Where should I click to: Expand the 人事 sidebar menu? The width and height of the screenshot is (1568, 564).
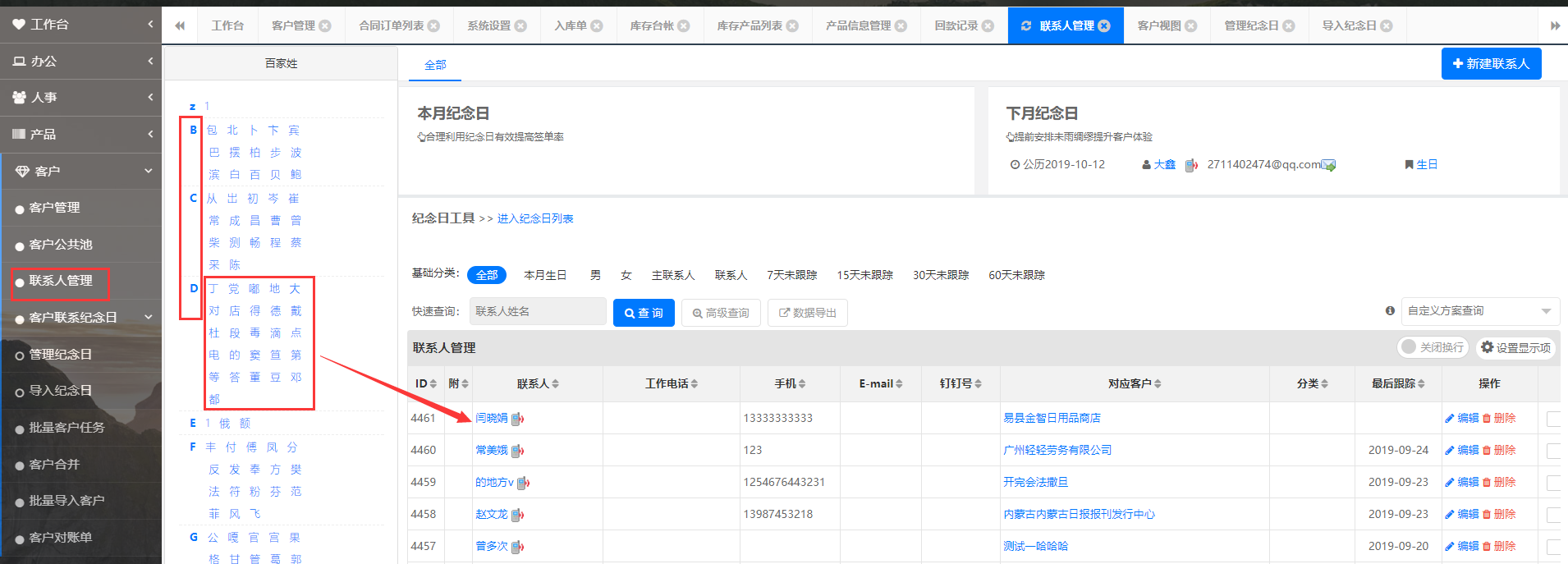(x=80, y=98)
